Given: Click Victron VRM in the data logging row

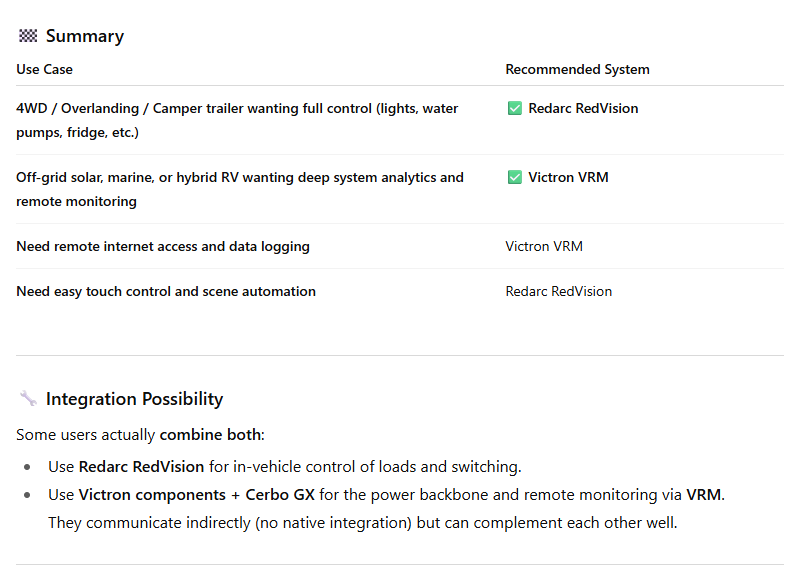Looking at the screenshot, I should (x=544, y=246).
